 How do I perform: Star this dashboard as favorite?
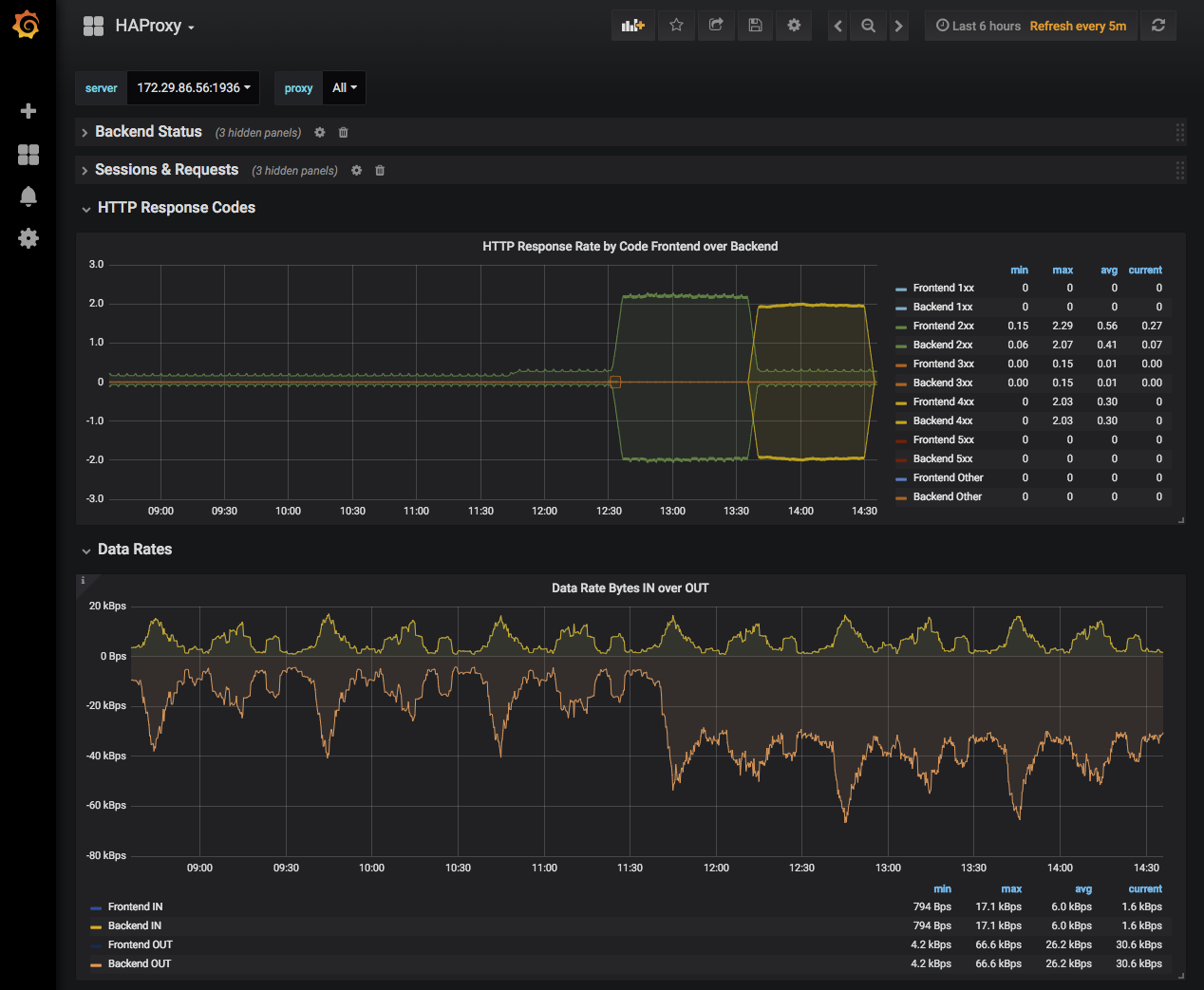(676, 26)
